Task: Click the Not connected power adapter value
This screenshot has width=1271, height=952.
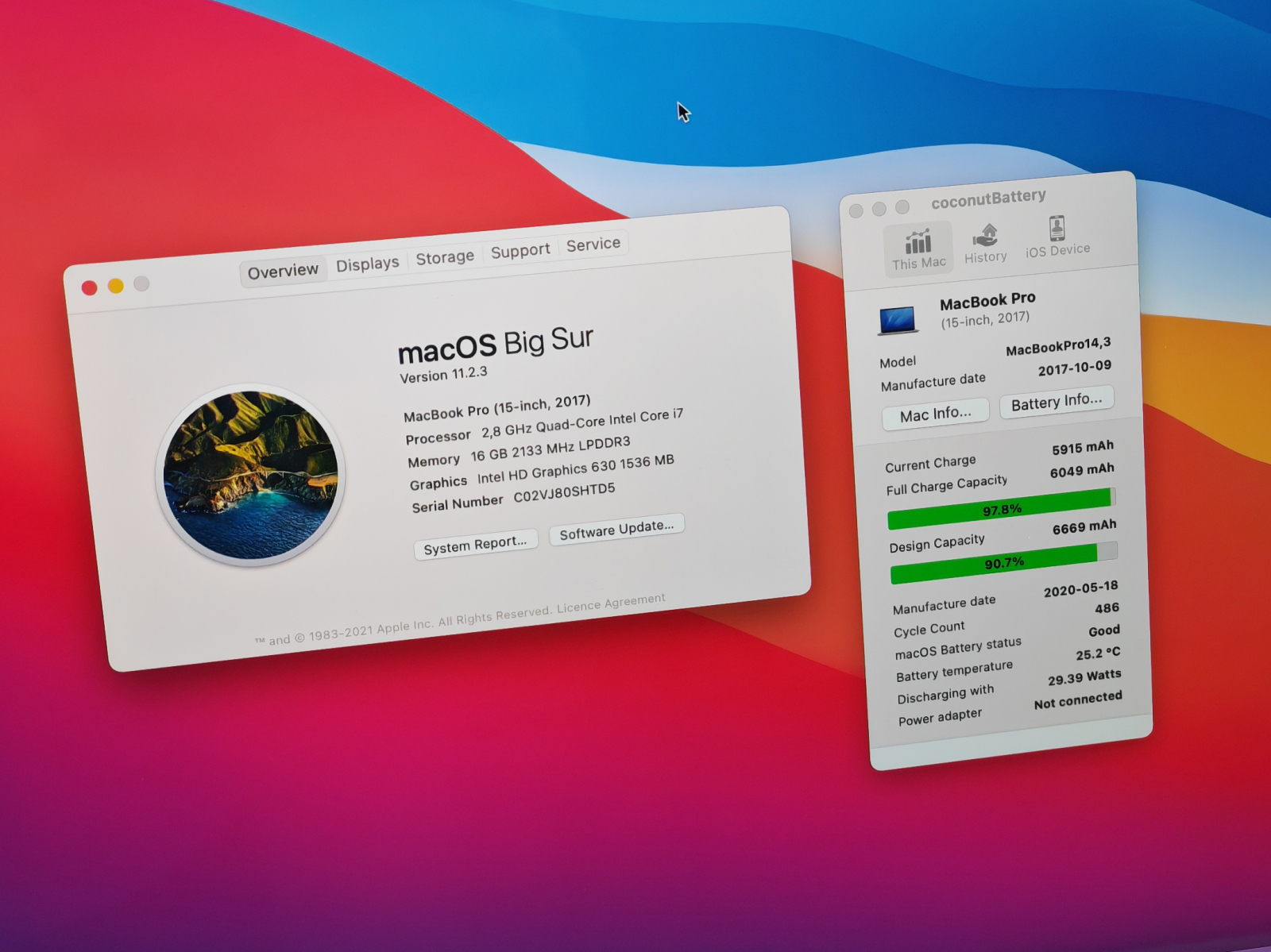Action: point(1078,700)
